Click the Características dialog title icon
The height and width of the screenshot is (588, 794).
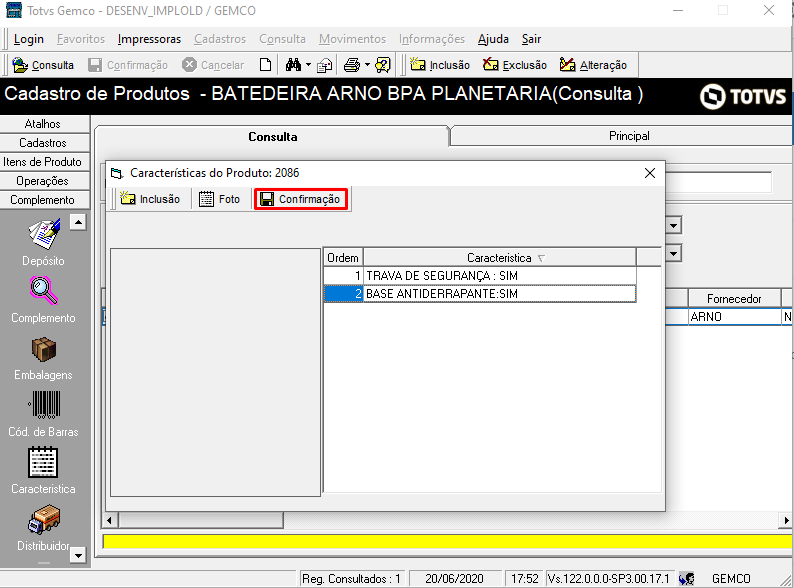117,173
